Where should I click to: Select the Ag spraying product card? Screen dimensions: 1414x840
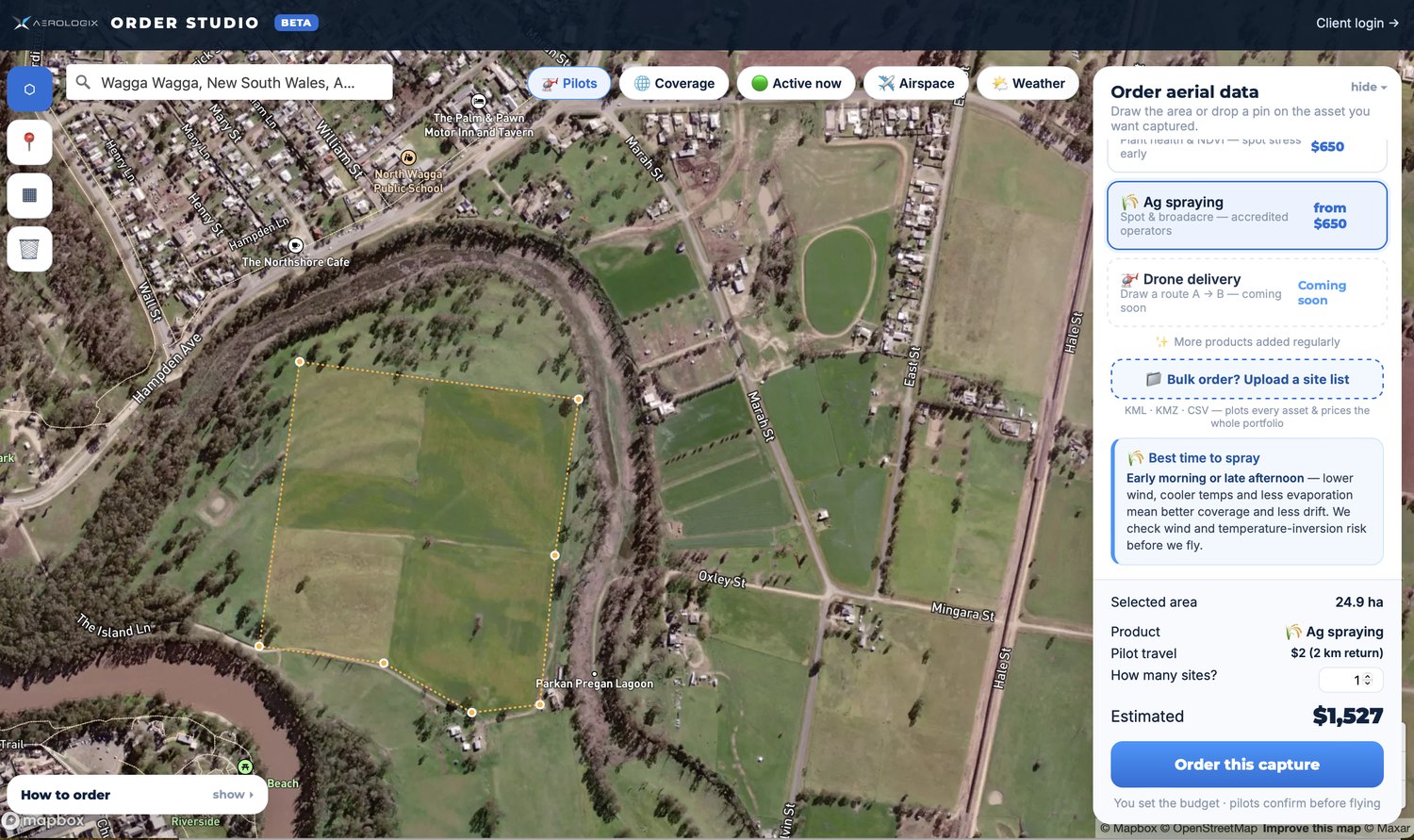[1247, 216]
